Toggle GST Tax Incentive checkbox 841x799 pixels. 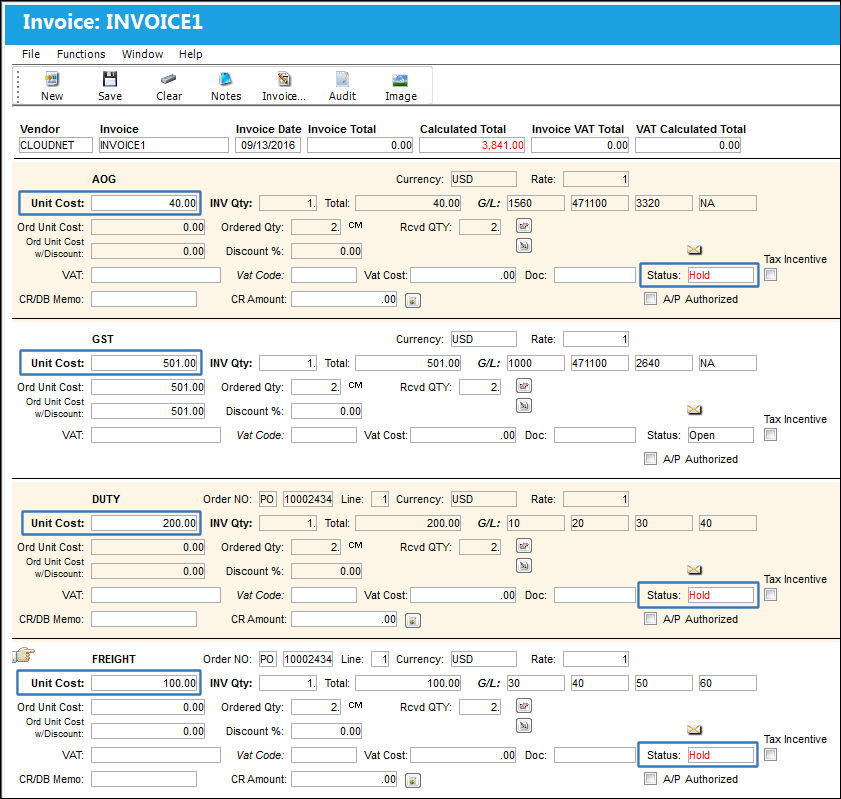pos(770,434)
